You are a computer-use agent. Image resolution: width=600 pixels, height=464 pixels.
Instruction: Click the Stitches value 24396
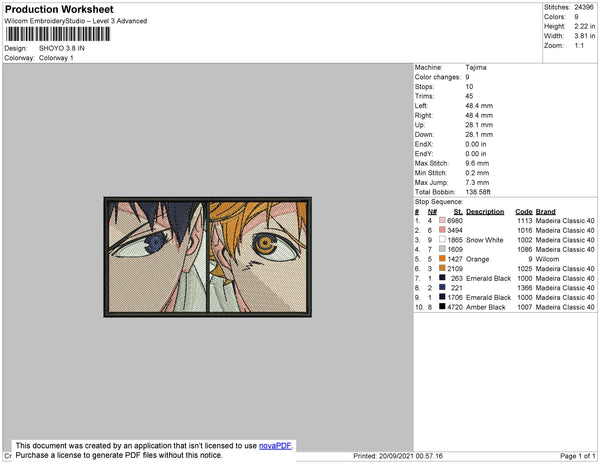pyautogui.click(x=584, y=7)
